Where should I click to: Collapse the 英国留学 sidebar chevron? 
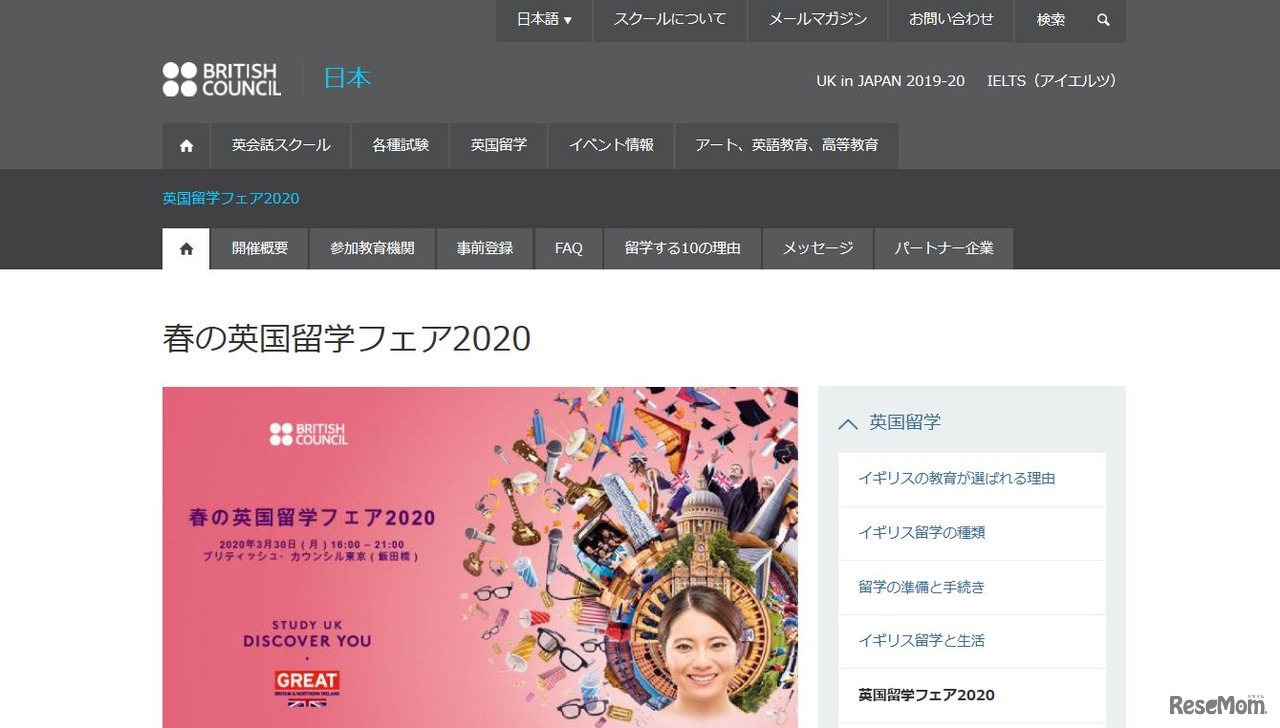tap(848, 423)
